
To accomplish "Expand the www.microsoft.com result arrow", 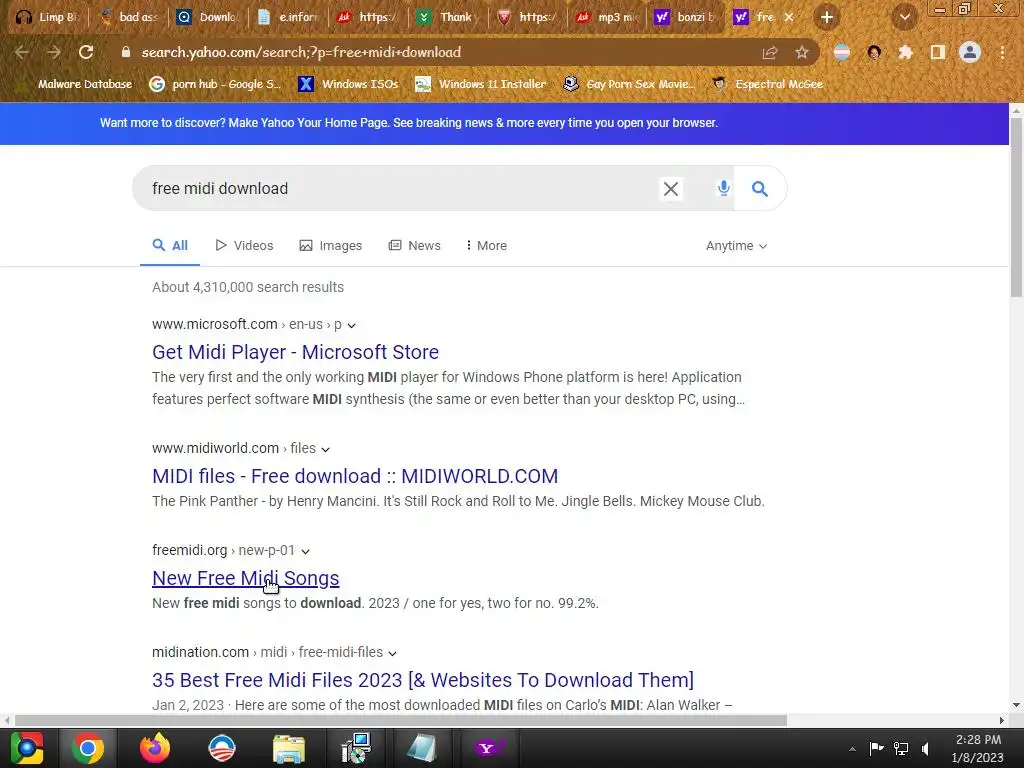I will (351, 325).
